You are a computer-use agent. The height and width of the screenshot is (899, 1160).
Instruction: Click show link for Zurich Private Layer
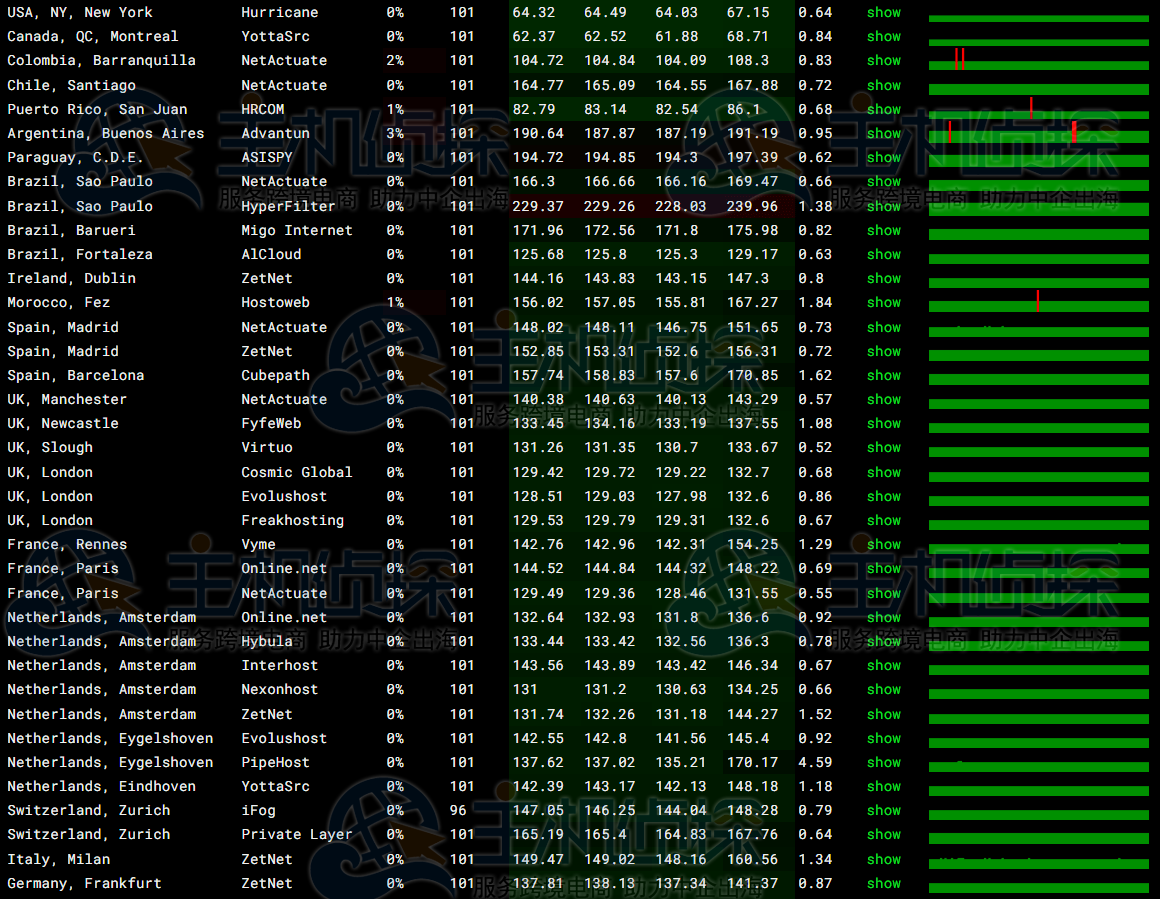coord(883,835)
